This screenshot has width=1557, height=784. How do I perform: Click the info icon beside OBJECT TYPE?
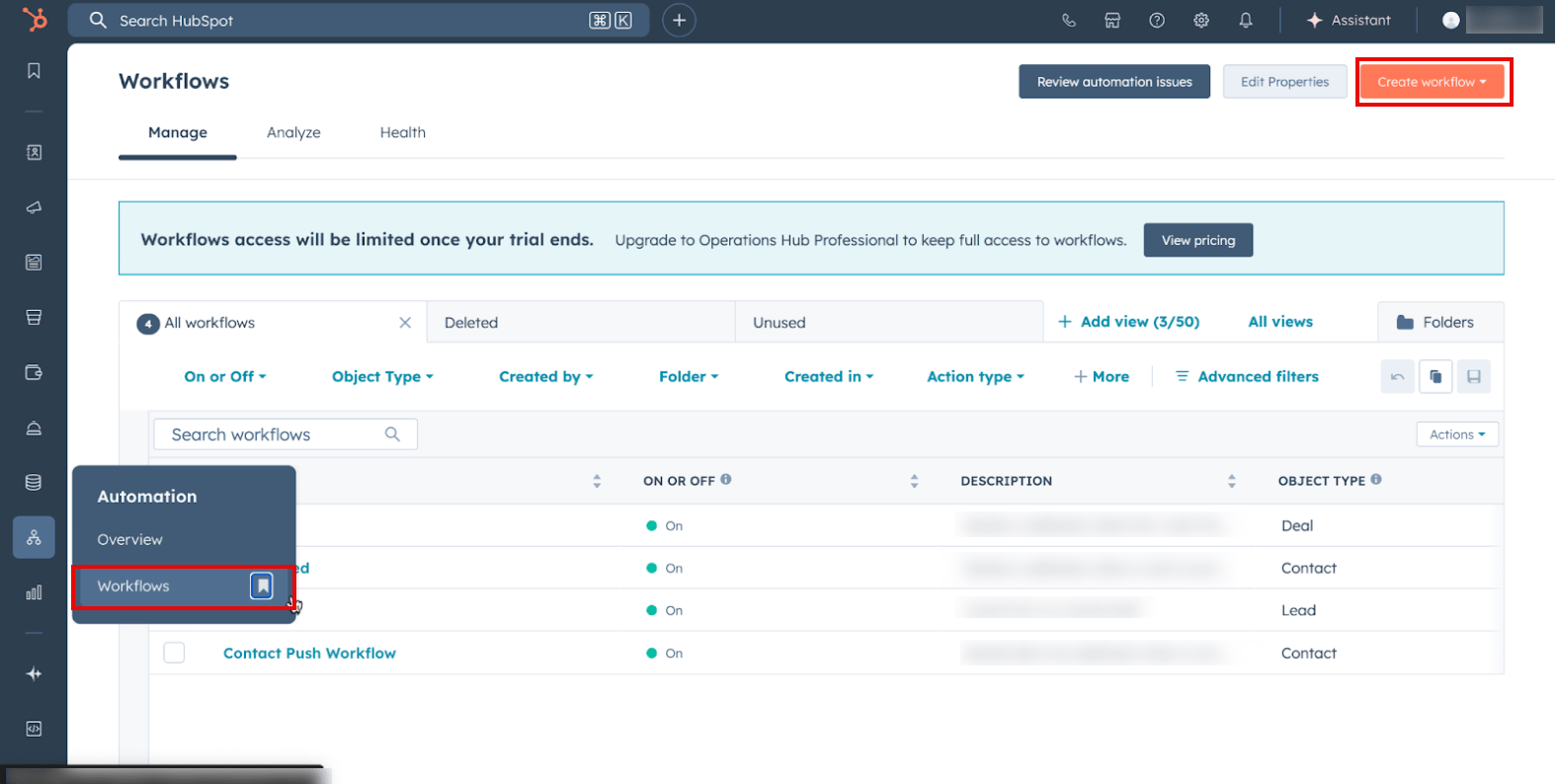pos(1376,479)
